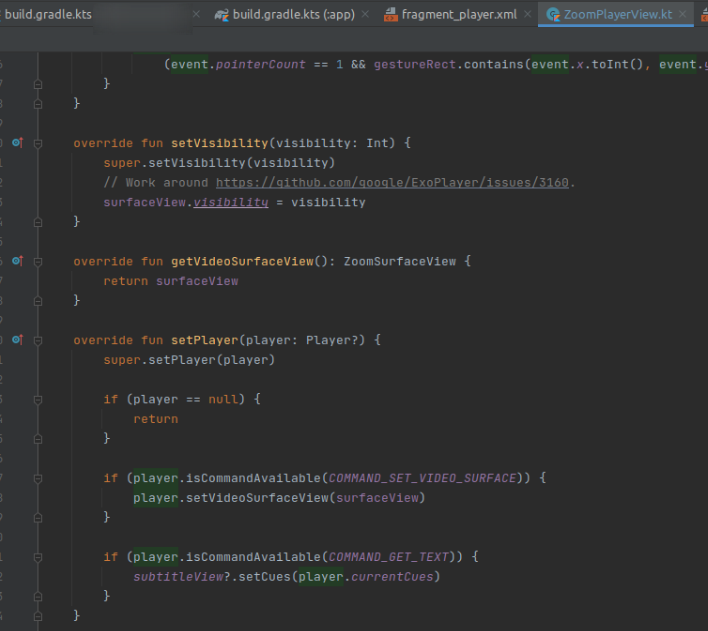The width and height of the screenshot is (708, 631).
Task: Click the getVideoSurfaceView function name
Action: coord(242,262)
